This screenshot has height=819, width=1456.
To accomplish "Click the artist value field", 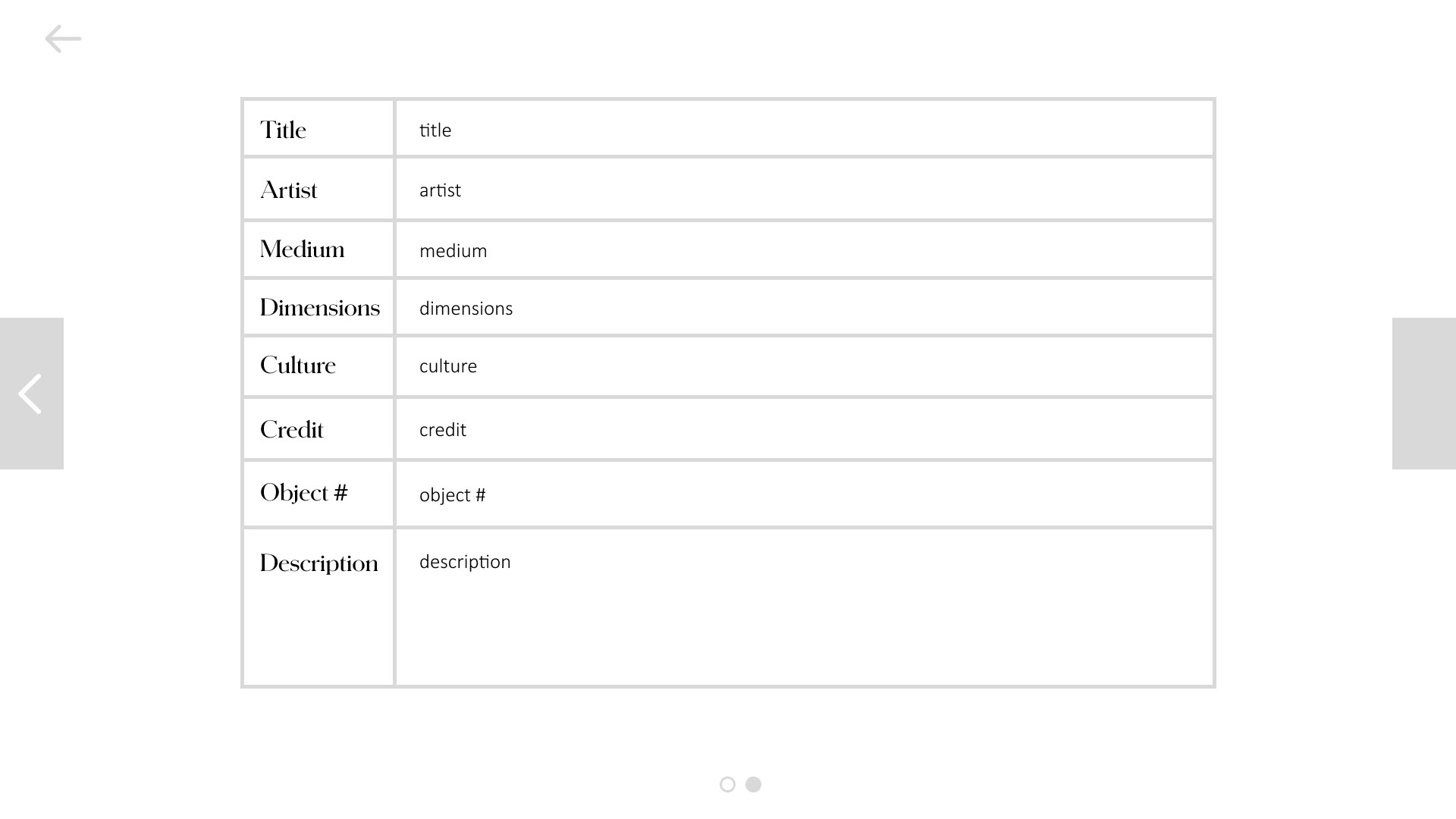I will 804,190.
